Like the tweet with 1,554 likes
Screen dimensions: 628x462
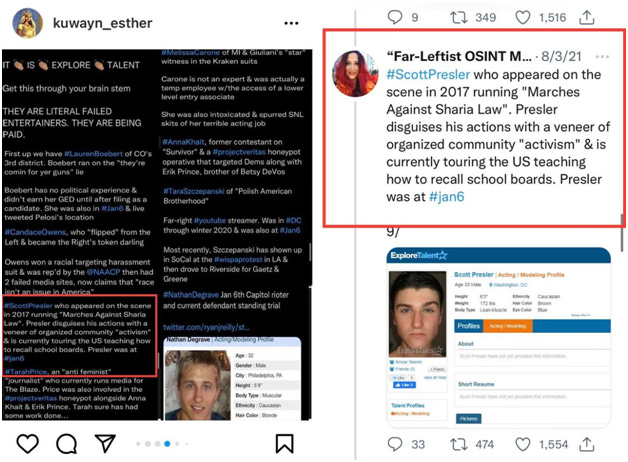[523, 444]
